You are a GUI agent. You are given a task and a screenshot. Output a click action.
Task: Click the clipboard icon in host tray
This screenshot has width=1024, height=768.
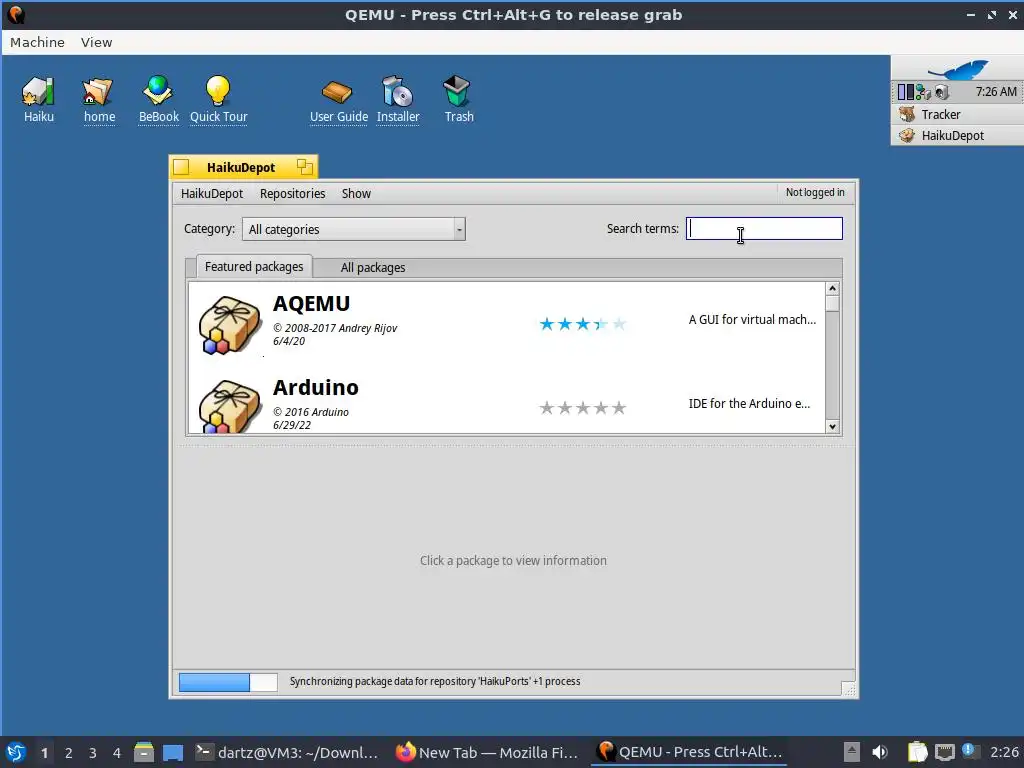[918, 752]
